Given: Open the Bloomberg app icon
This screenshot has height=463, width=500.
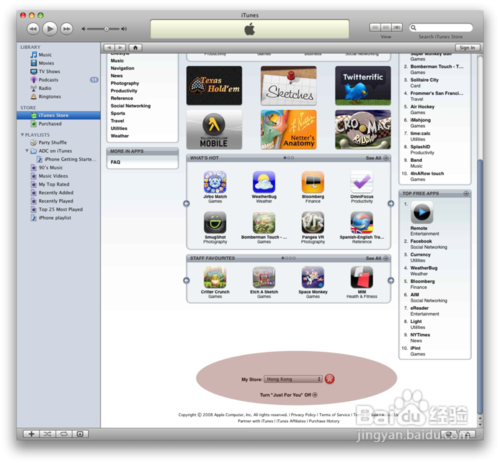Looking at the screenshot, I should [x=313, y=182].
